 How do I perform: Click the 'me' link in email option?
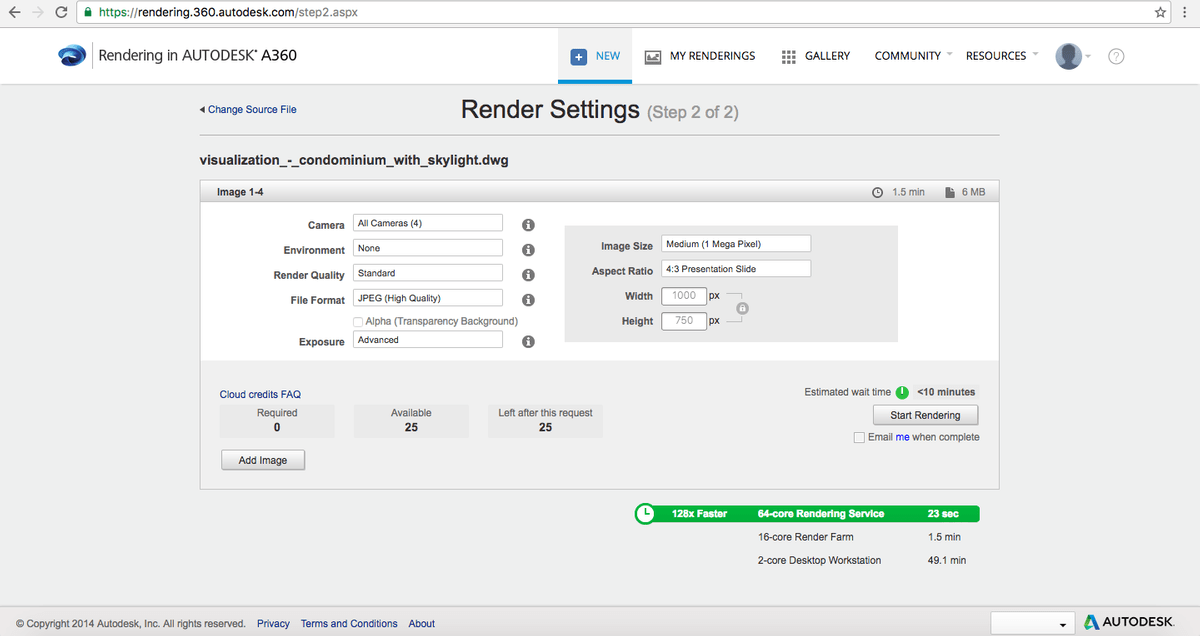click(x=903, y=437)
